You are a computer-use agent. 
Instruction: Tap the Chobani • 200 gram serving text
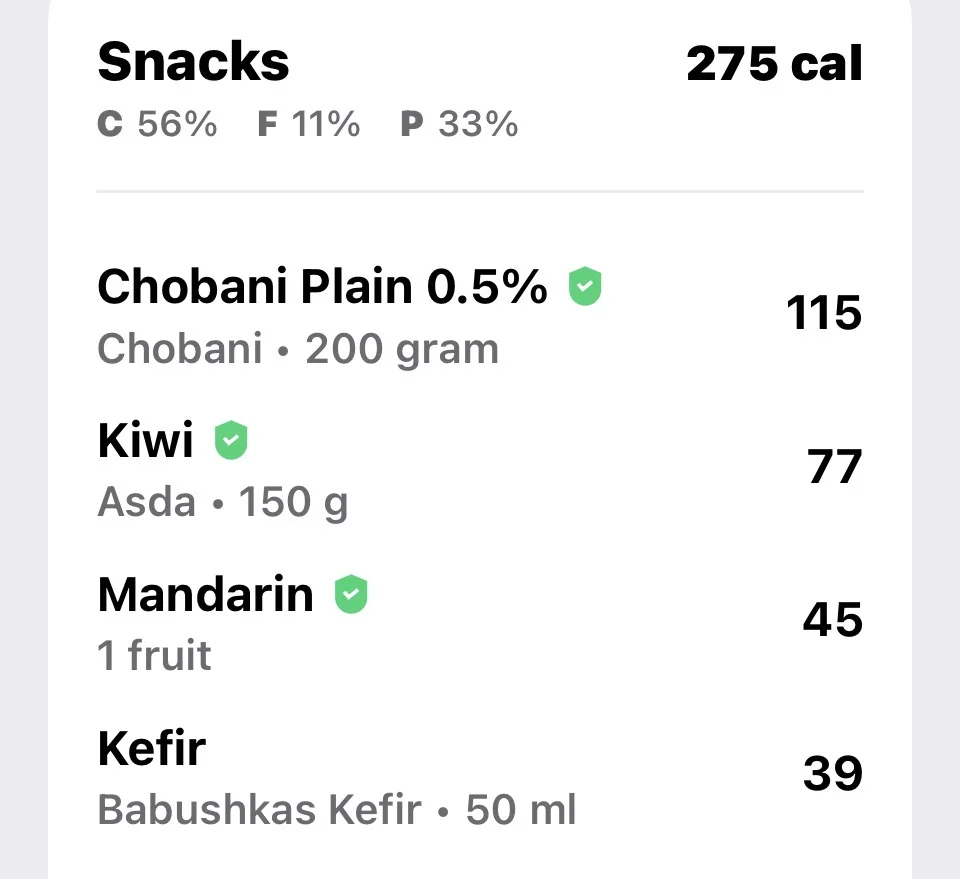coord(298,350)
